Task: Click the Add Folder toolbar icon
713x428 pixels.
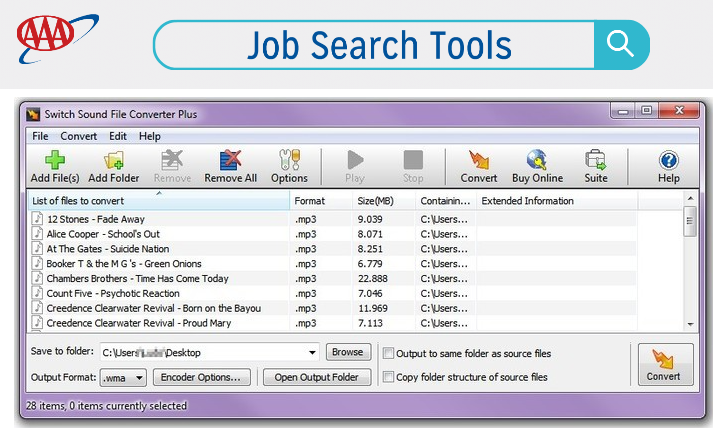Action: click(x=114, y=160)
